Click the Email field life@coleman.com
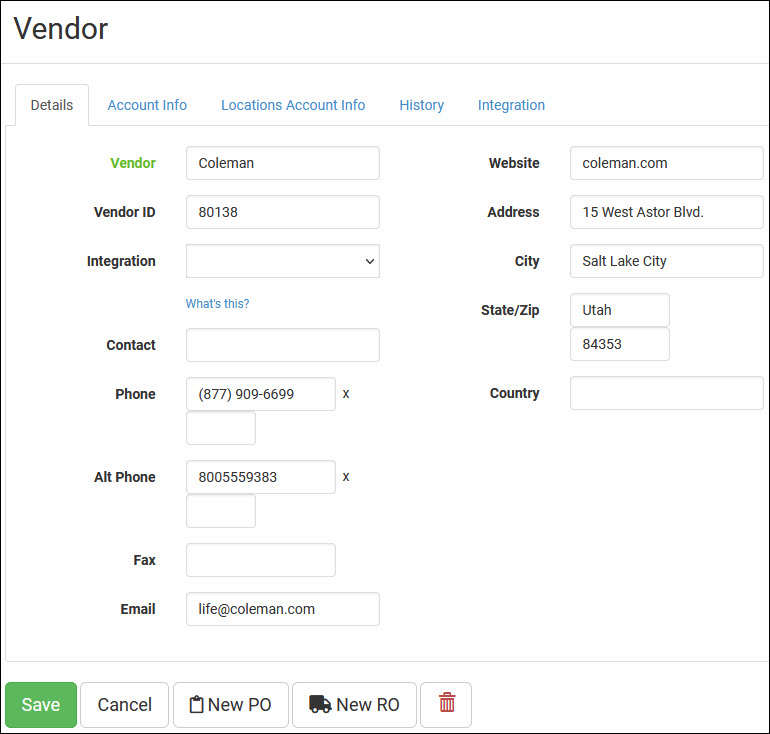 tap(282, 609)
